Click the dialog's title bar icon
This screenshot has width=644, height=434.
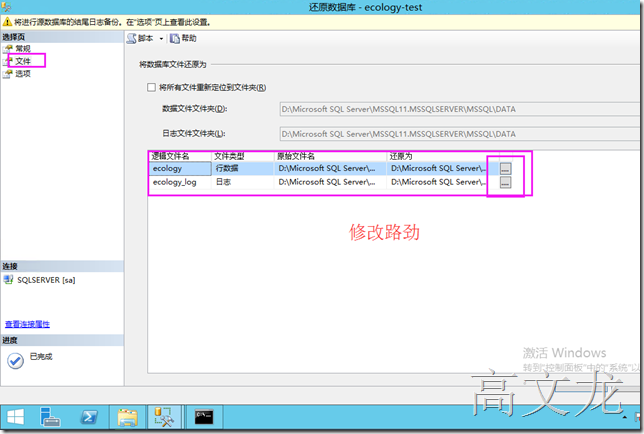coord(6,7)
